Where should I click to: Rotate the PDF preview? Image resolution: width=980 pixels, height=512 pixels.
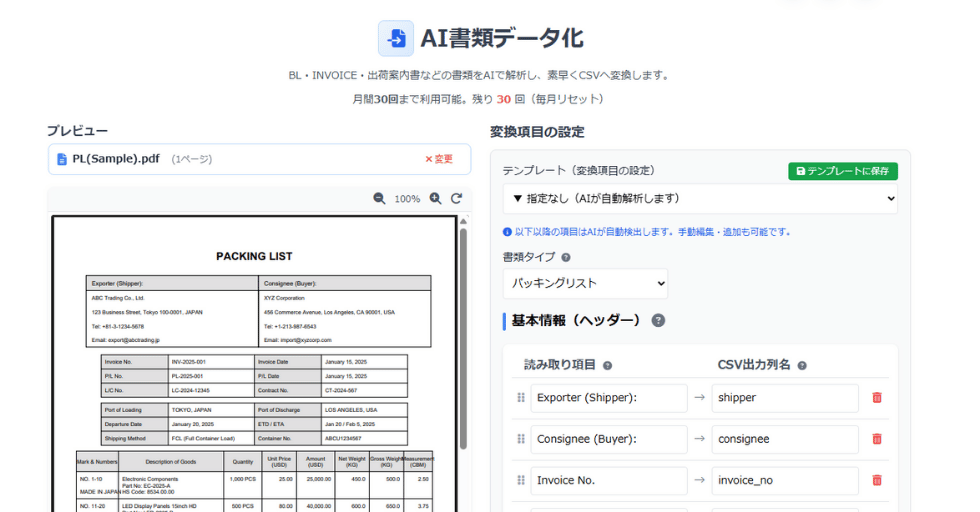(457, 198)
